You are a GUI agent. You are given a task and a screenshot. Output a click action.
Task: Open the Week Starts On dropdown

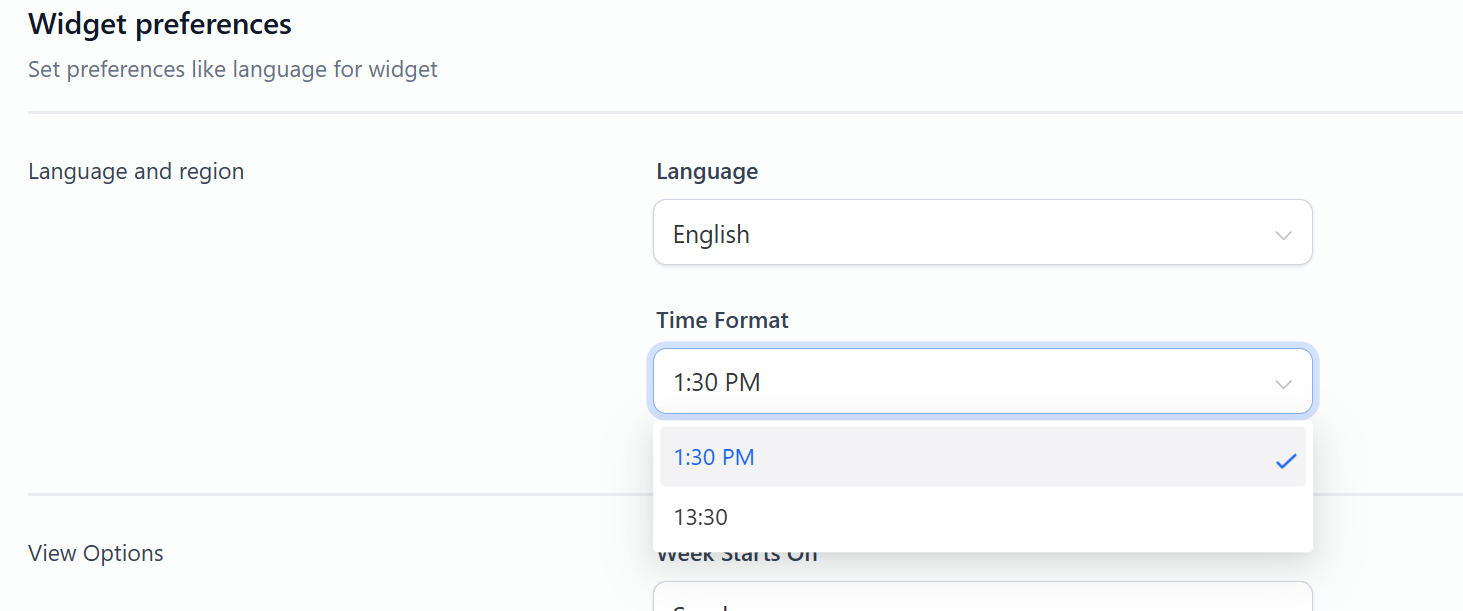pyautogui.click(x=982, y=600)
